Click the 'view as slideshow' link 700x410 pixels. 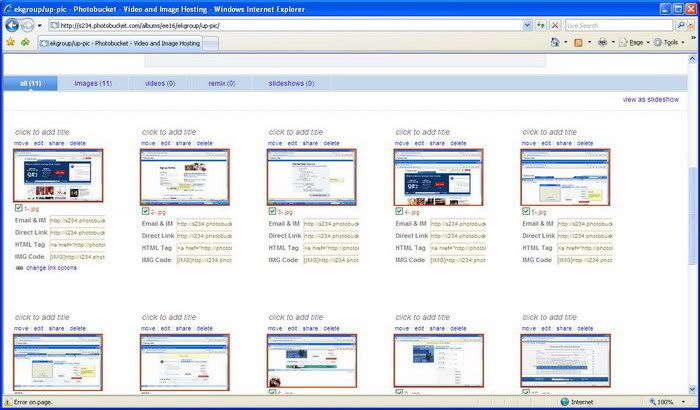pos(650,99)
